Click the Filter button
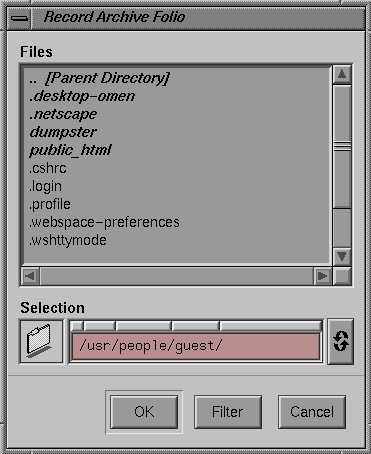The height and width of the screenshot is (454, 371). [x=228, y=412]
